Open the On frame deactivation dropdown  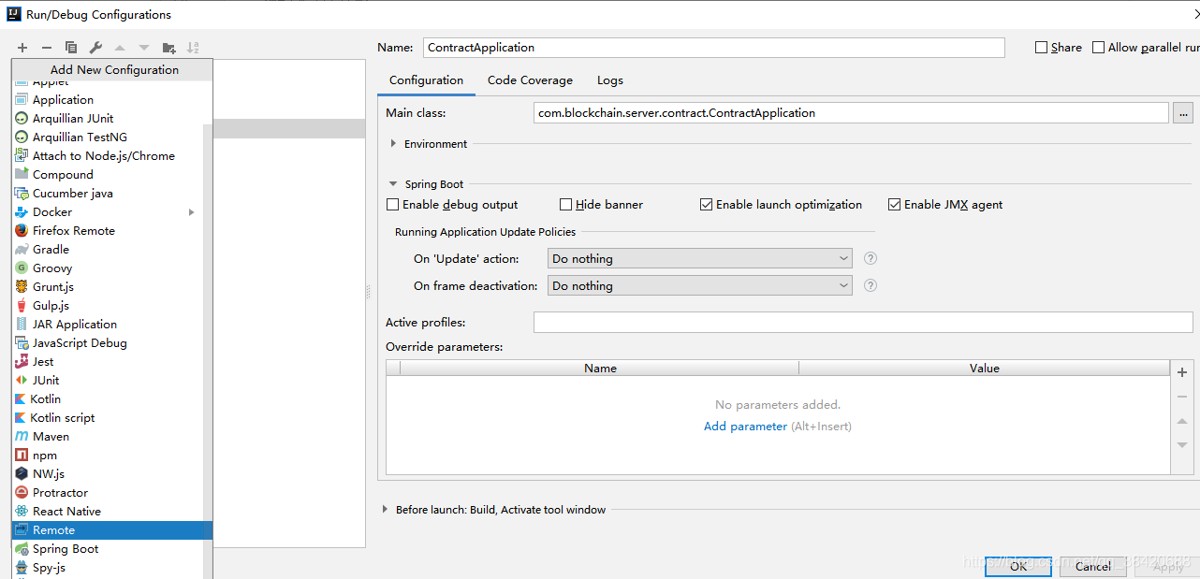[700, 286]
